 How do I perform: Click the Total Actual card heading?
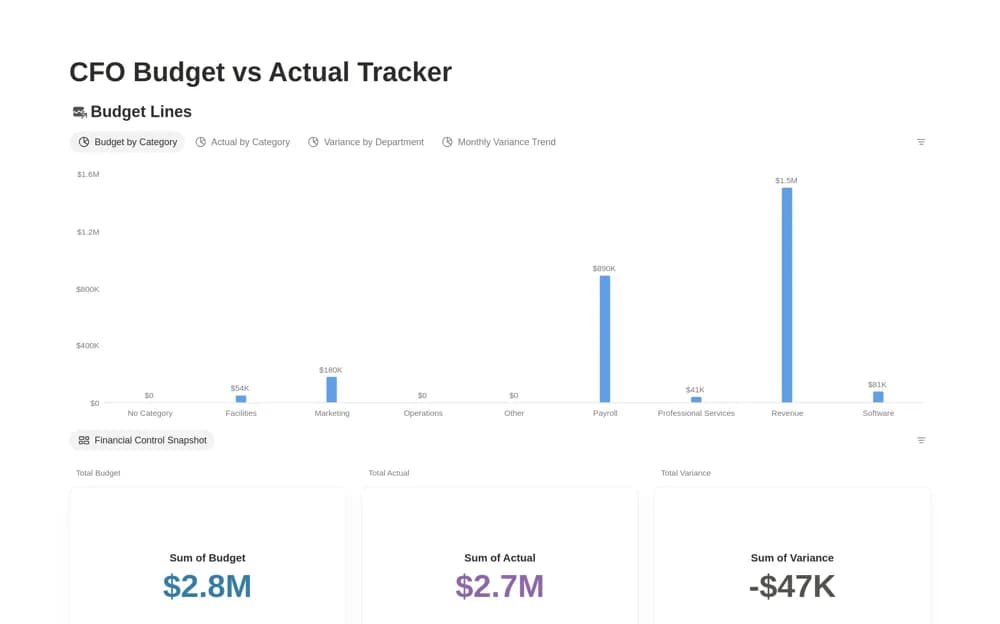tap(389, 473)
